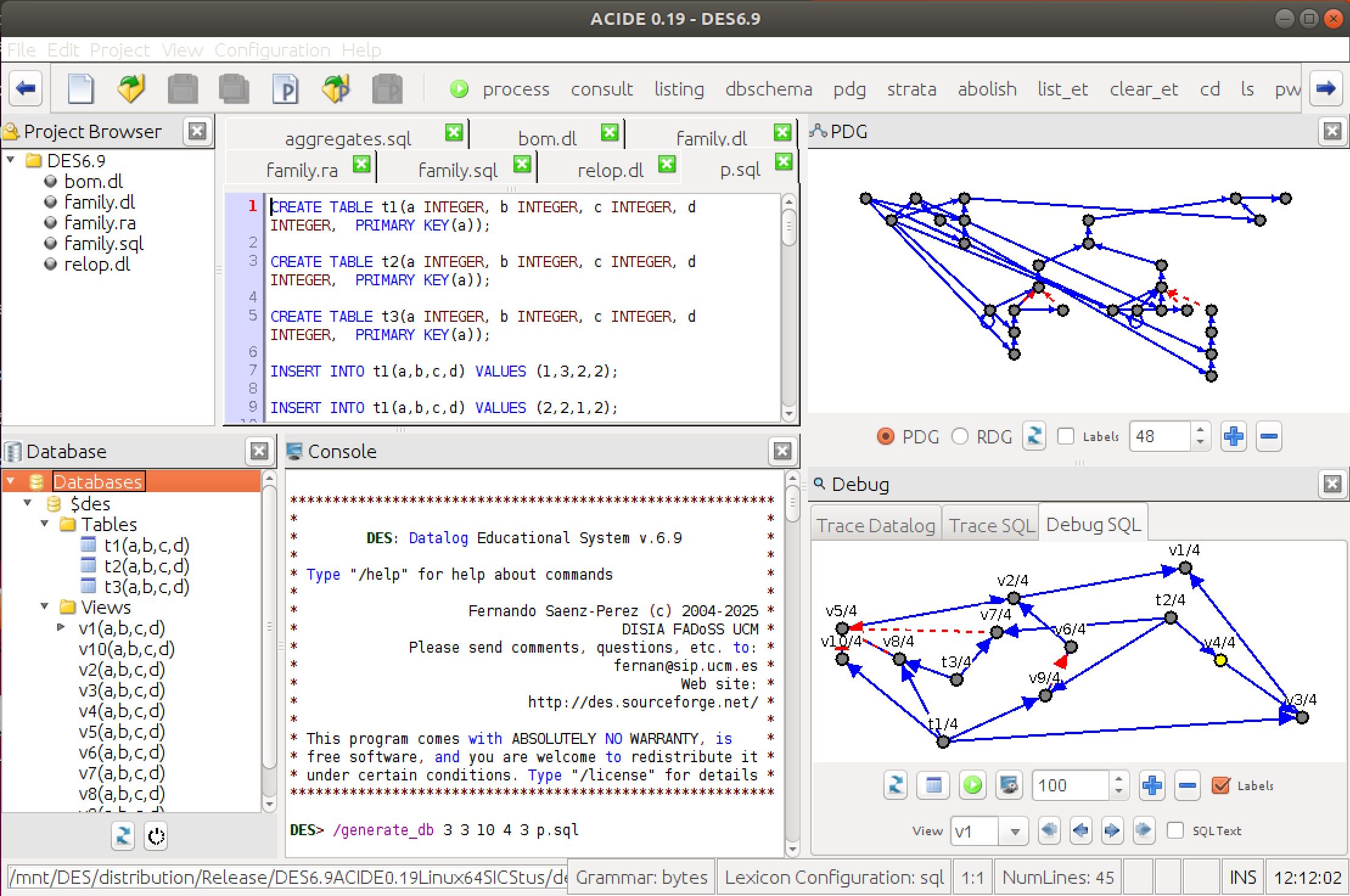Screen dimensions: 1350x896
Task: Click the Open File folder icon
Action: point(131,89)
